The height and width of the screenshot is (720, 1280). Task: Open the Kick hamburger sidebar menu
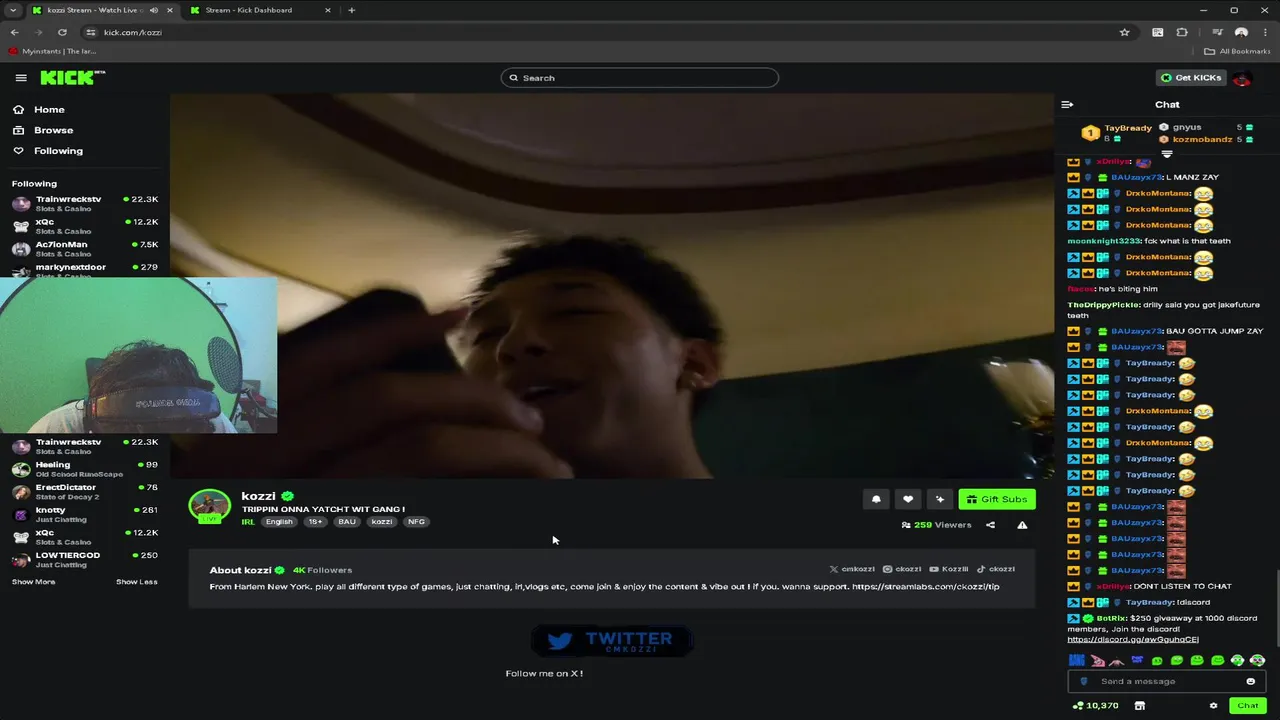21,78
